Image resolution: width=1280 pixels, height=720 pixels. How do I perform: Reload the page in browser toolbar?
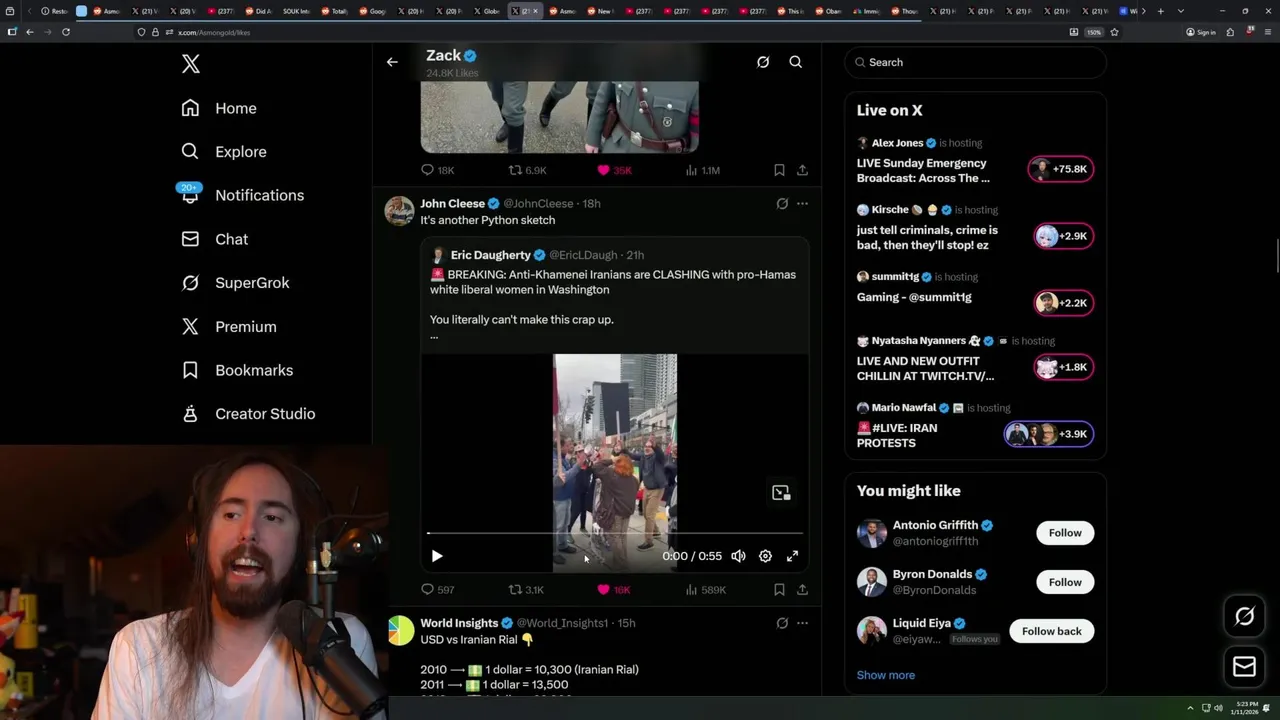pyautogui.click(x=66, y=32)
